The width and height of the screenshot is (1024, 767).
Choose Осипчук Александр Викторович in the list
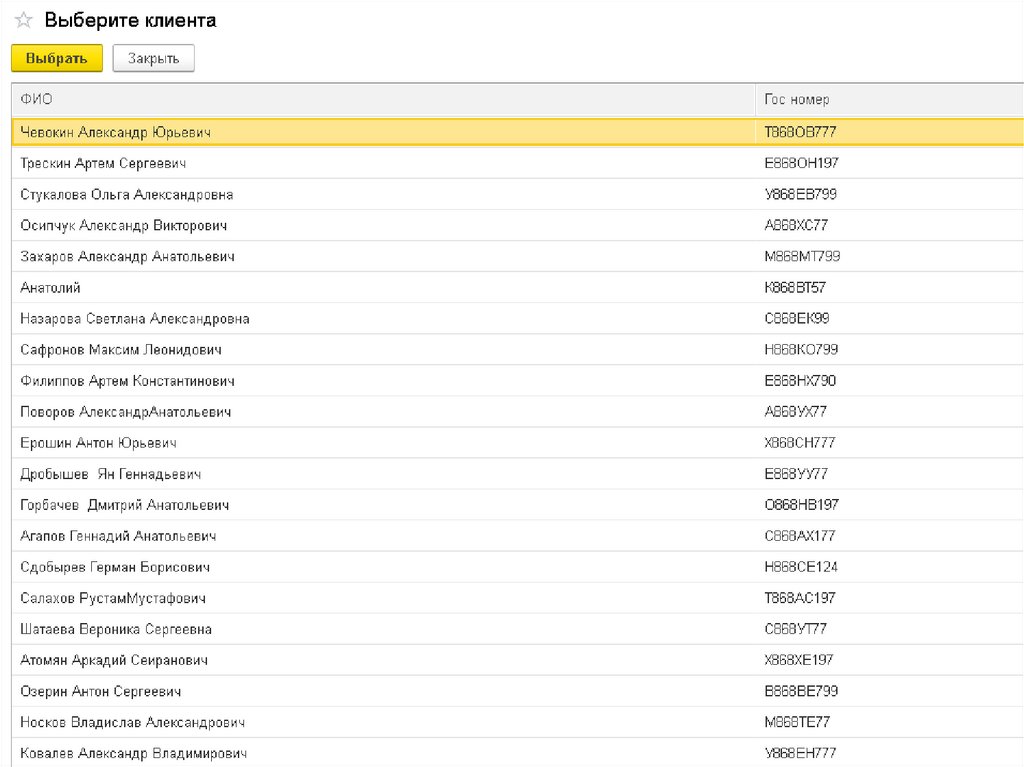124,225
